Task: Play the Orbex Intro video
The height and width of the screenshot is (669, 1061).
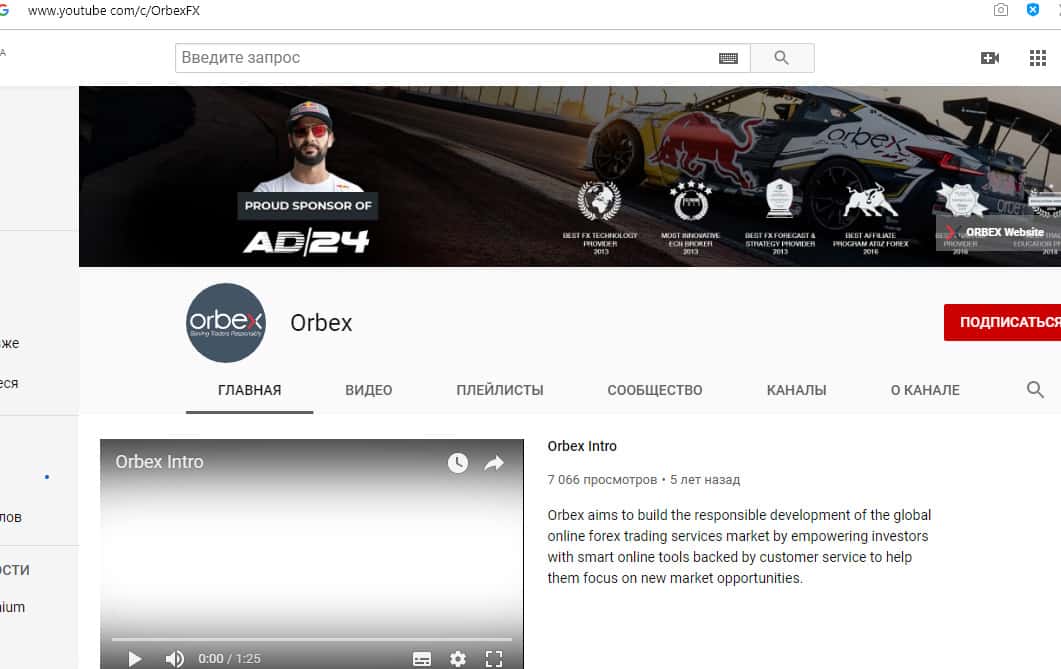Action: click(135, 658)
